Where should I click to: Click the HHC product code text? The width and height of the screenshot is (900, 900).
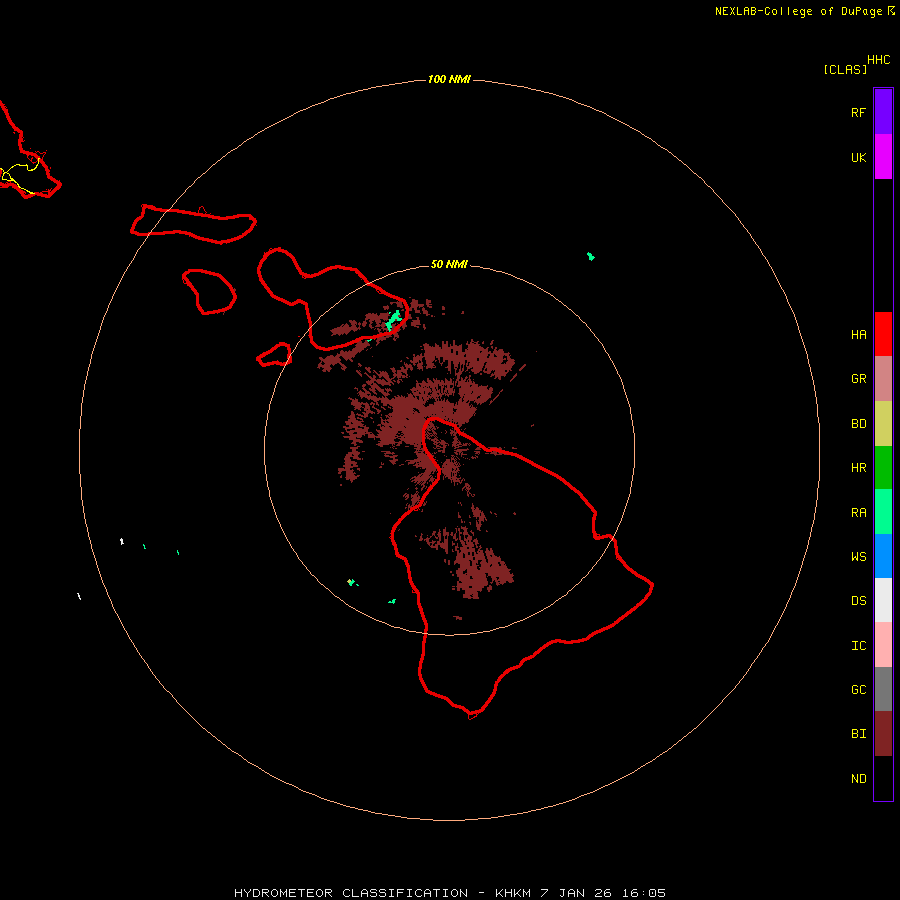879,60
